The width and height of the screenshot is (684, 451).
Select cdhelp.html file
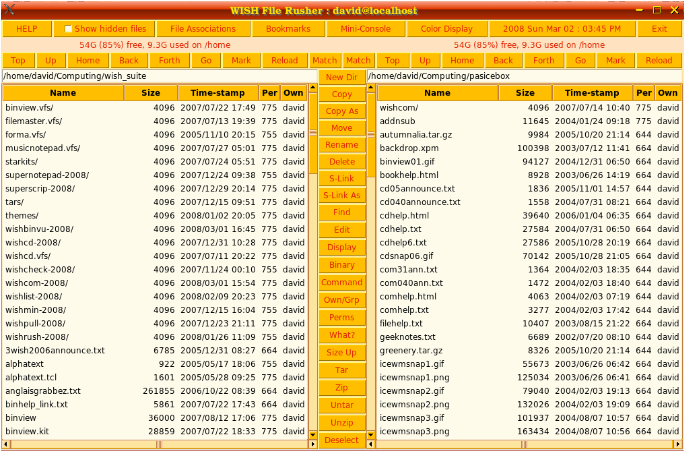[x=529, y=215]
